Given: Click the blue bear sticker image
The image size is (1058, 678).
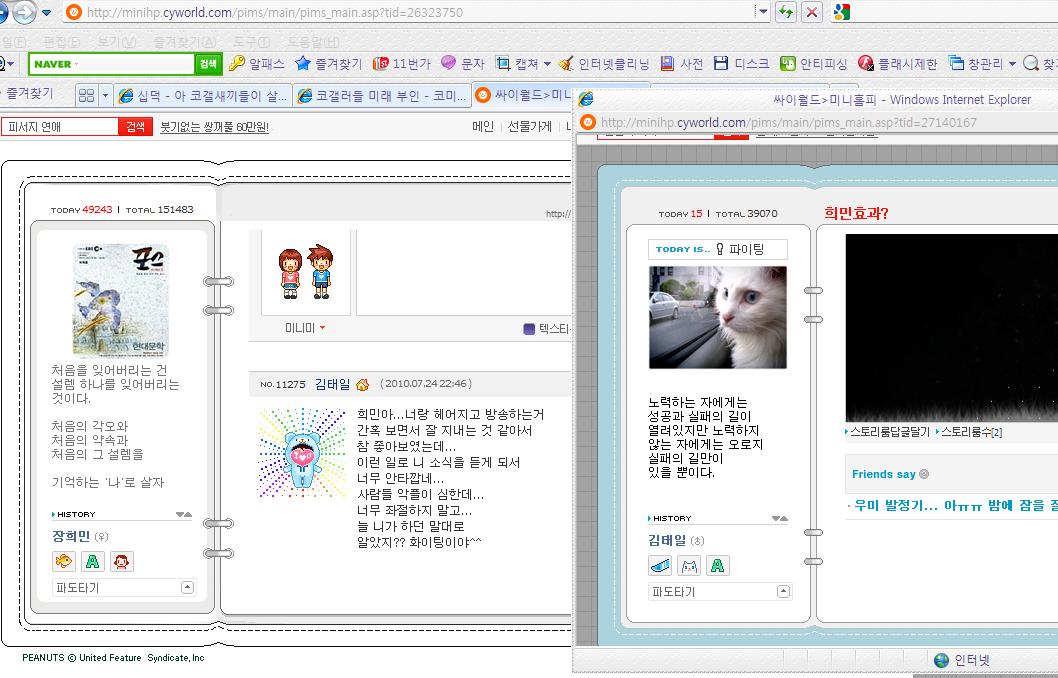Looking at the screenshot, I should (302, 453).
